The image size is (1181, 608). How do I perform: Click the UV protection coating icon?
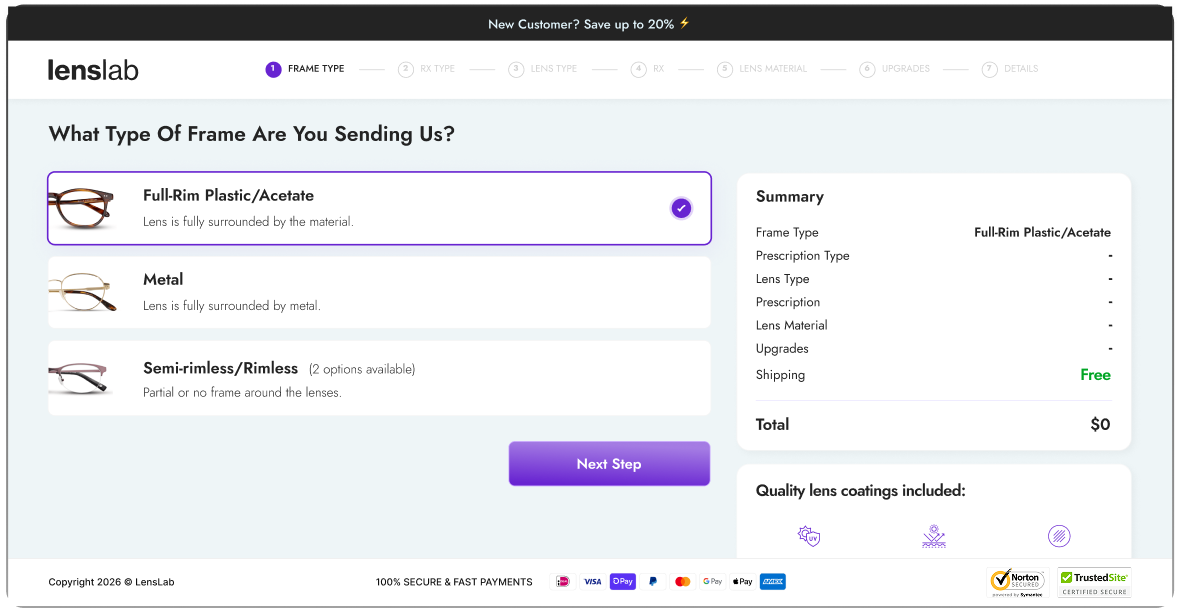(x=809, y=536)
